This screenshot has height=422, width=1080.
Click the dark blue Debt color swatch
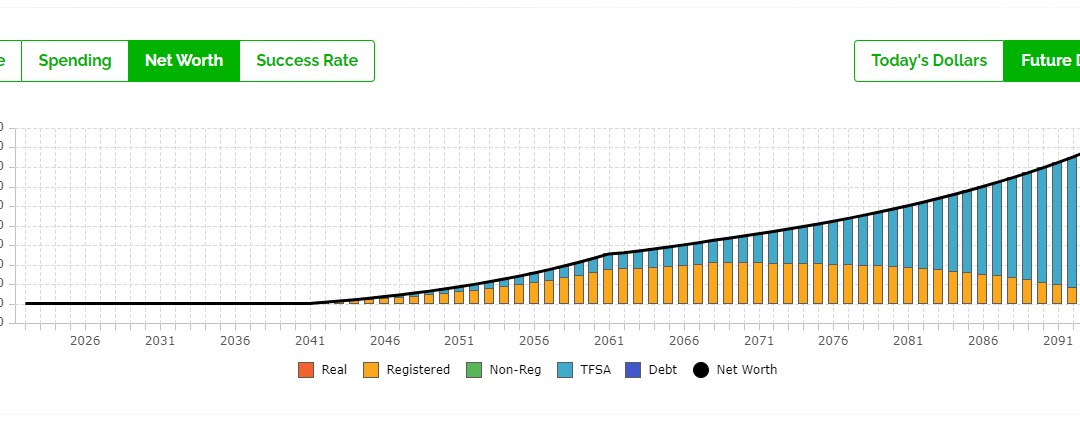633,370
